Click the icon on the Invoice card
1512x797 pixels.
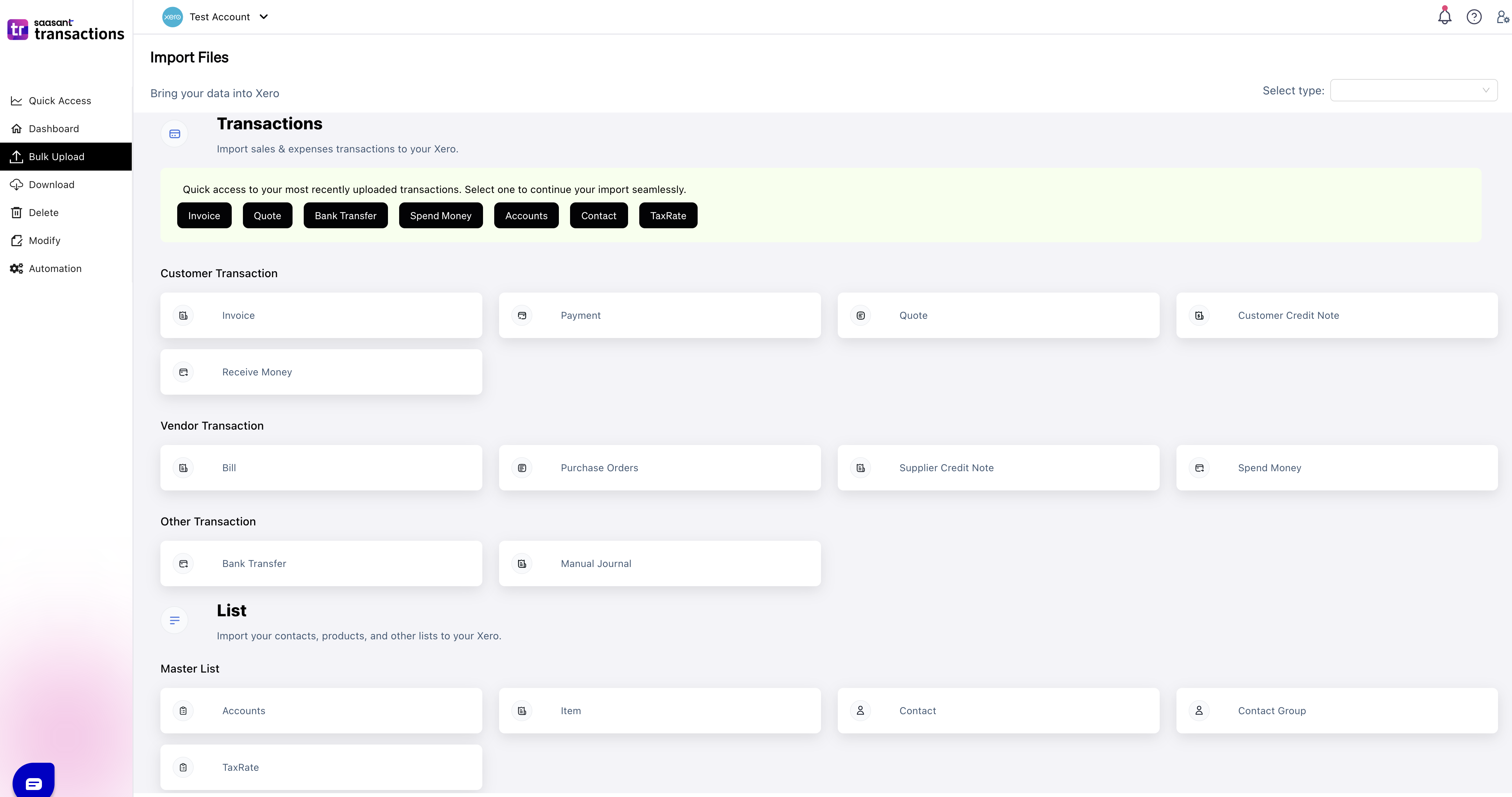tap(183, 316)
